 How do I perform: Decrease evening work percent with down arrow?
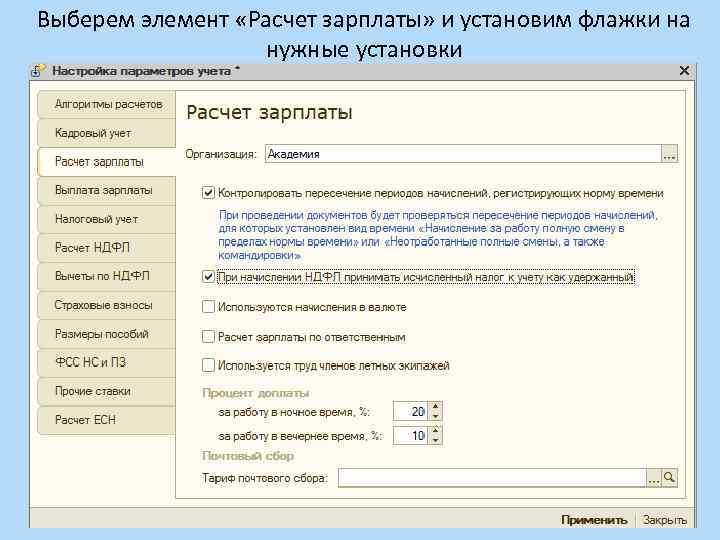(x=435, y=440)
